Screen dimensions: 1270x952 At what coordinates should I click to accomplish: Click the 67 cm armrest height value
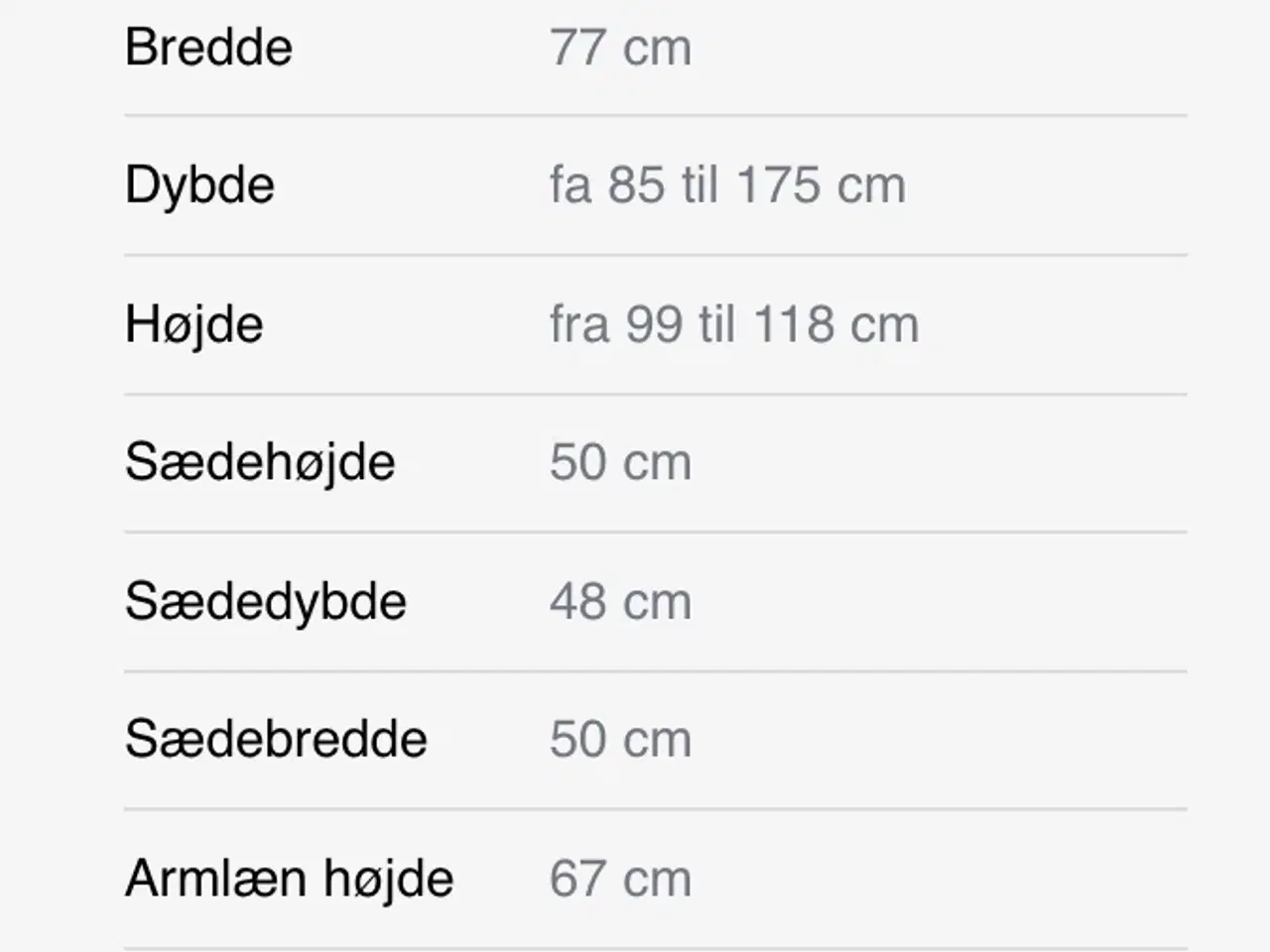[x=620, y=878]
